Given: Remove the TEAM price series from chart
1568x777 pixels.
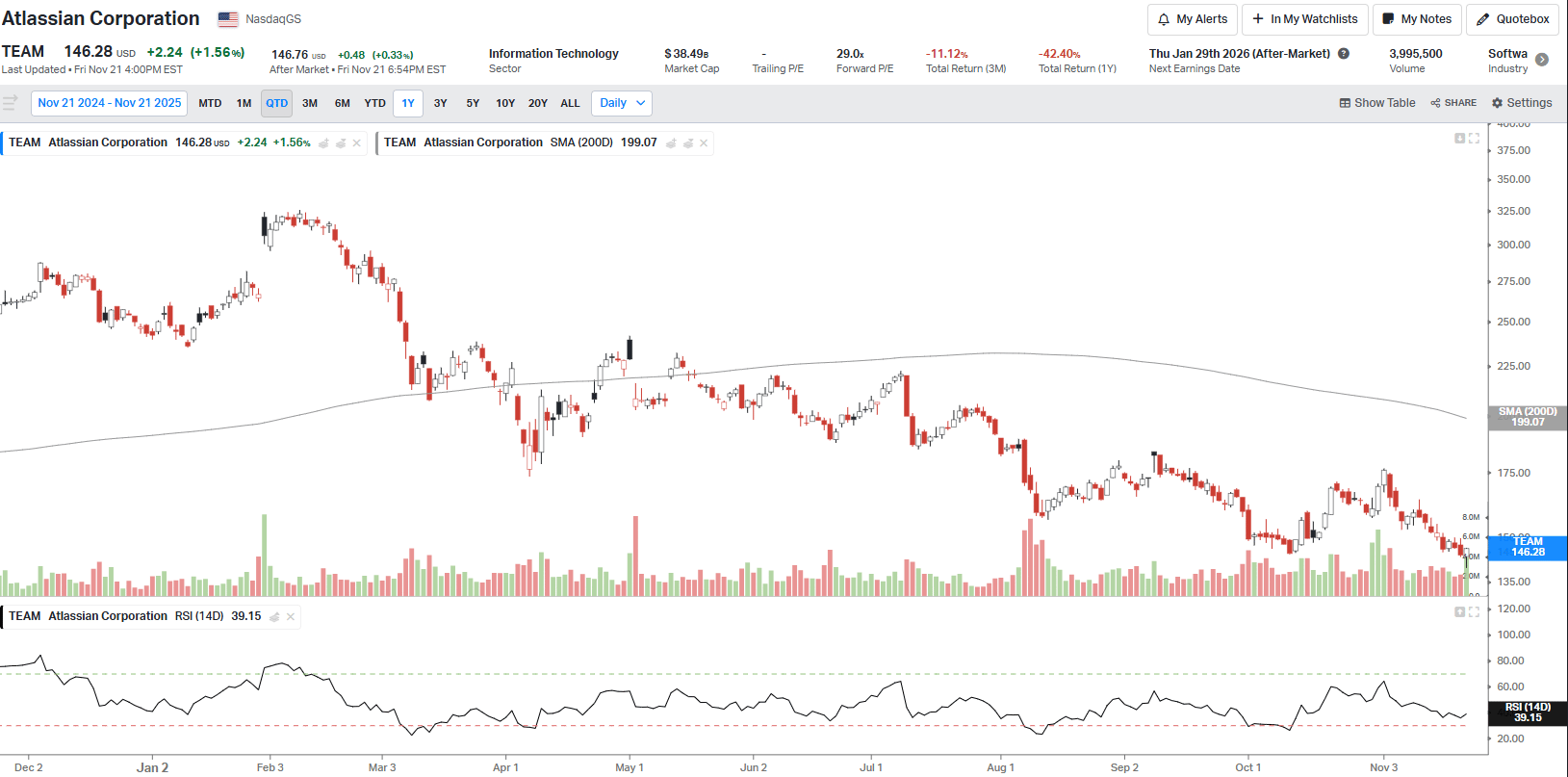Looking at the screenshot, I should pyautogui.click(x=357, y=143).
